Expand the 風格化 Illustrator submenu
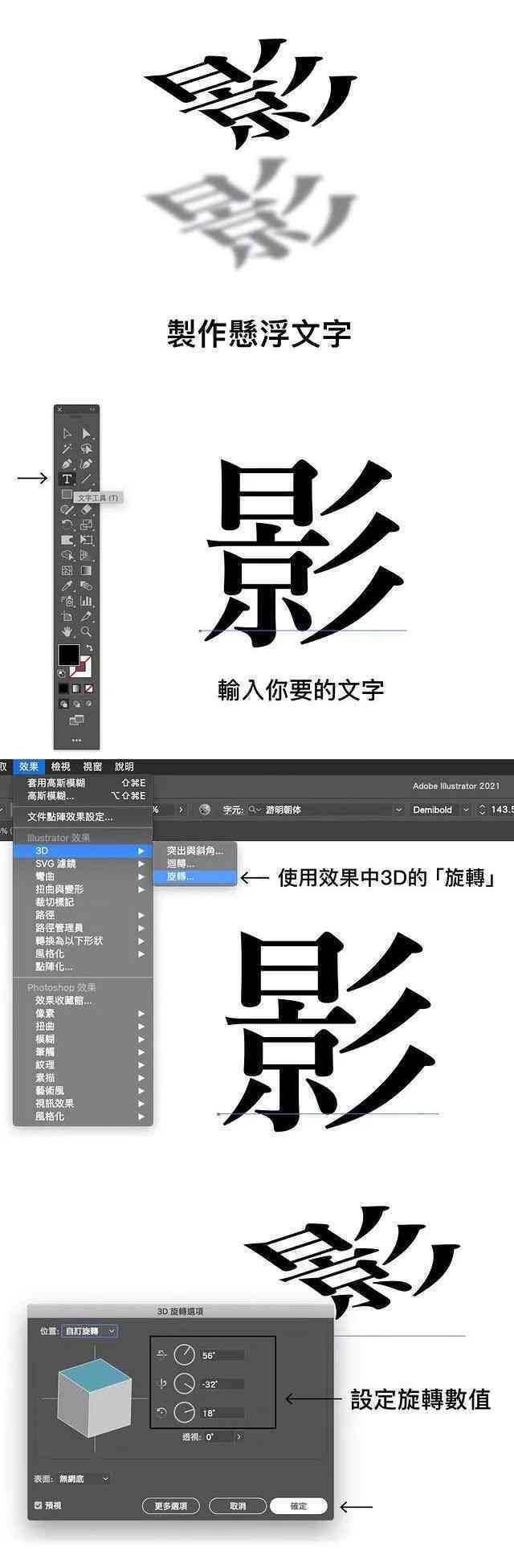The width and height of the screenshot is (514, 1568). [x=83, y=953]
